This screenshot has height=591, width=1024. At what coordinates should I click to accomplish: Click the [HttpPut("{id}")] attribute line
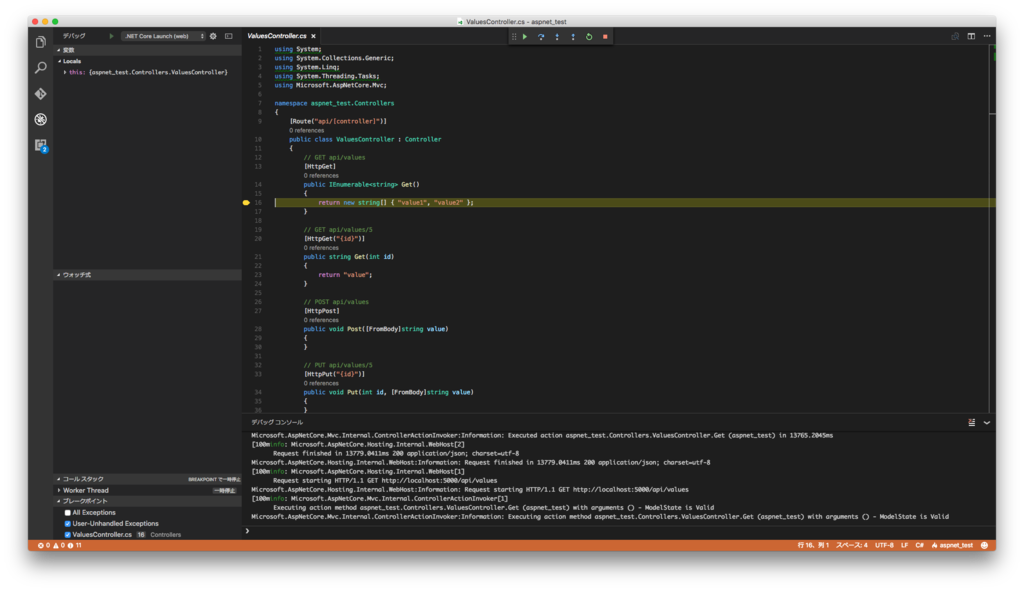[x=334, y=374]
